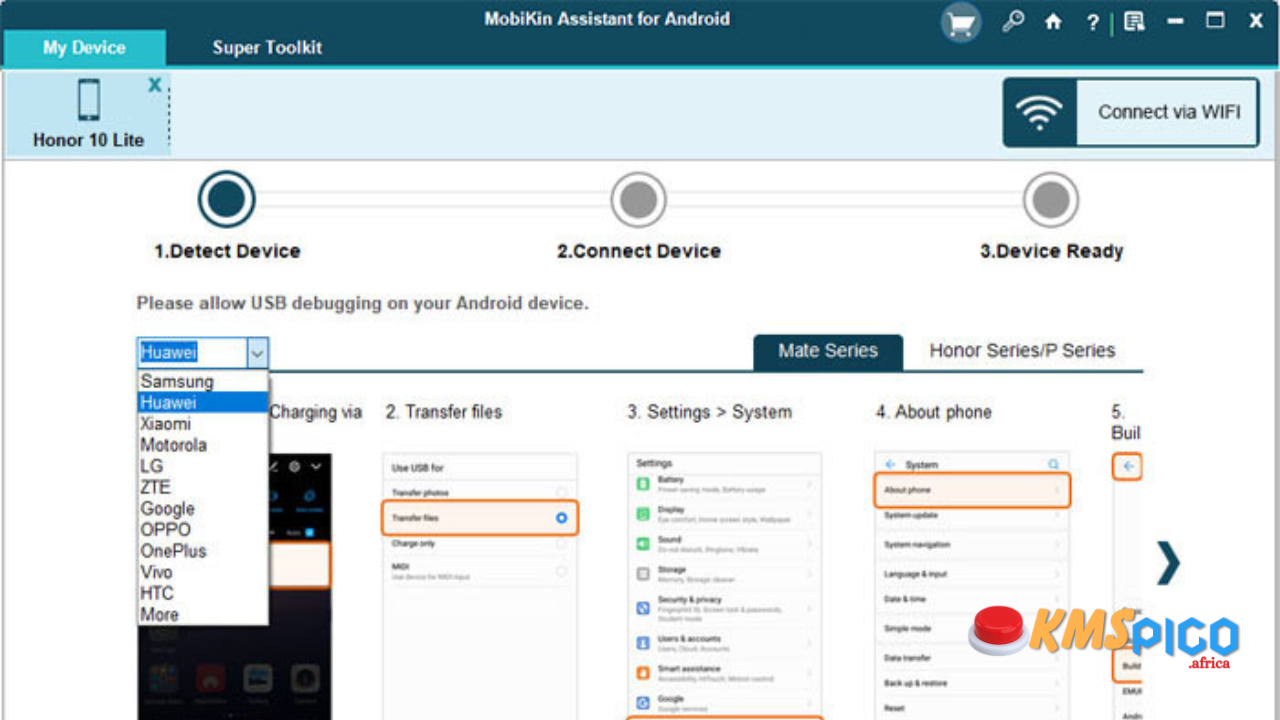The width and height of the screenshot is (1280, 720).
Task: Open the Transfer files step screenshot
Action: pyautogui.click(x=480, y=586)
